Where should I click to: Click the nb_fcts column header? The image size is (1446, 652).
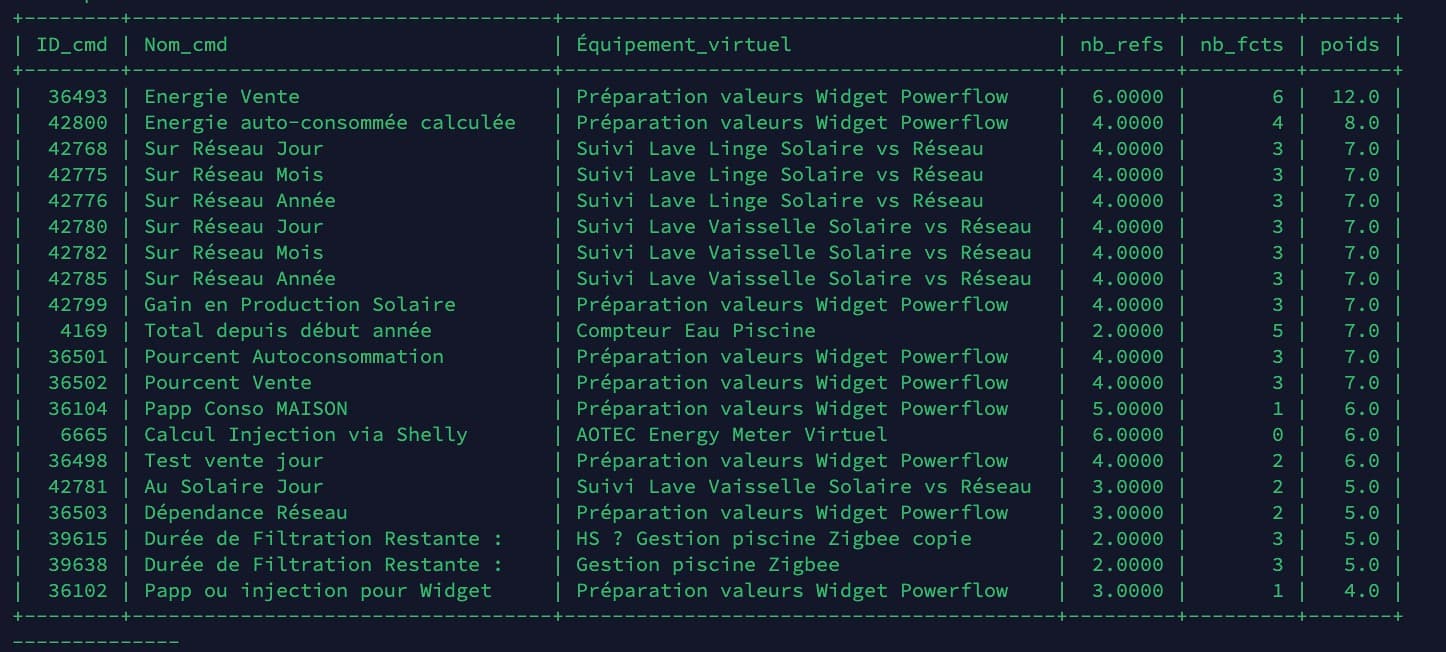tap(1241, 45)
